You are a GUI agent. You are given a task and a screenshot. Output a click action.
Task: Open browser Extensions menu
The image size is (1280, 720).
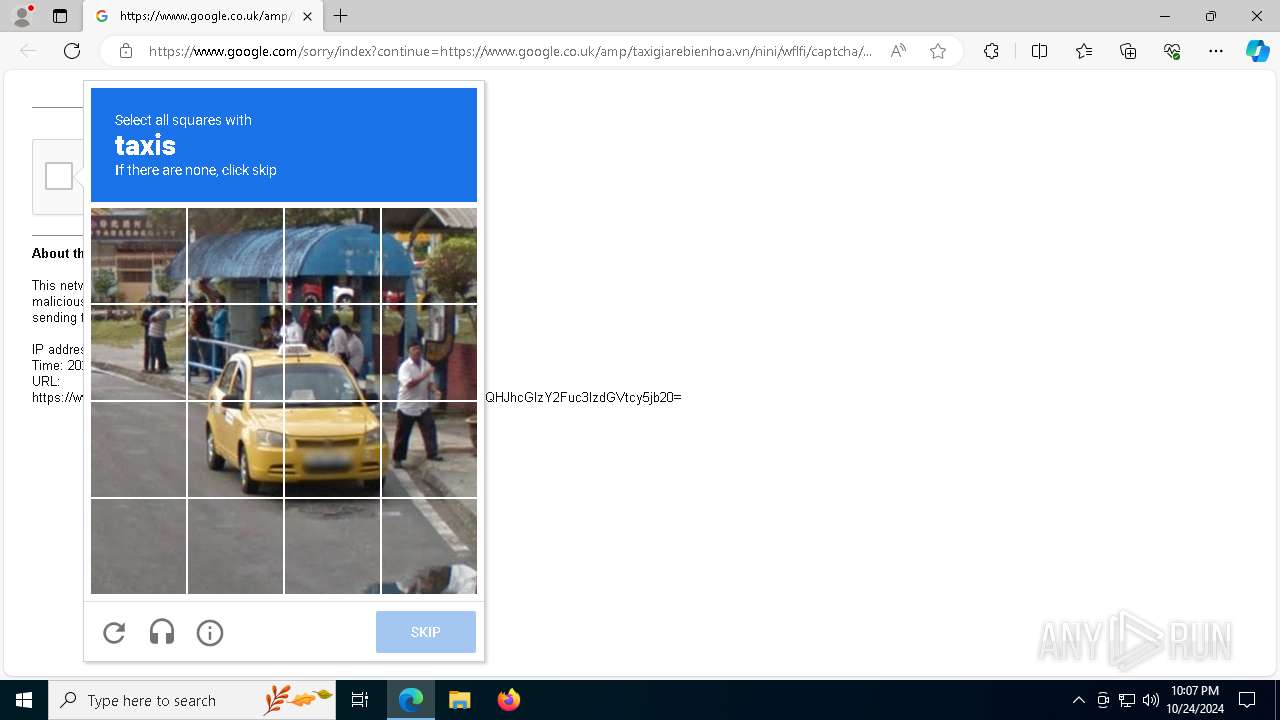tap(991, 51)
